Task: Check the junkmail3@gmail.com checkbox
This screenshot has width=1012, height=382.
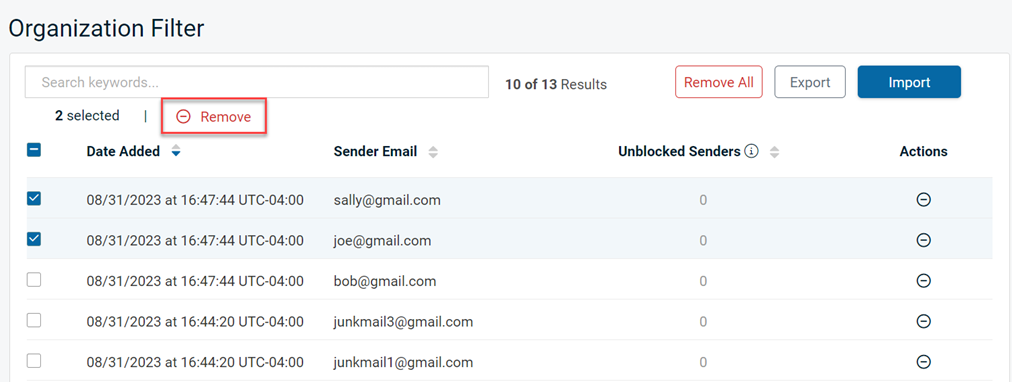Action: click(x=34, y=320)
